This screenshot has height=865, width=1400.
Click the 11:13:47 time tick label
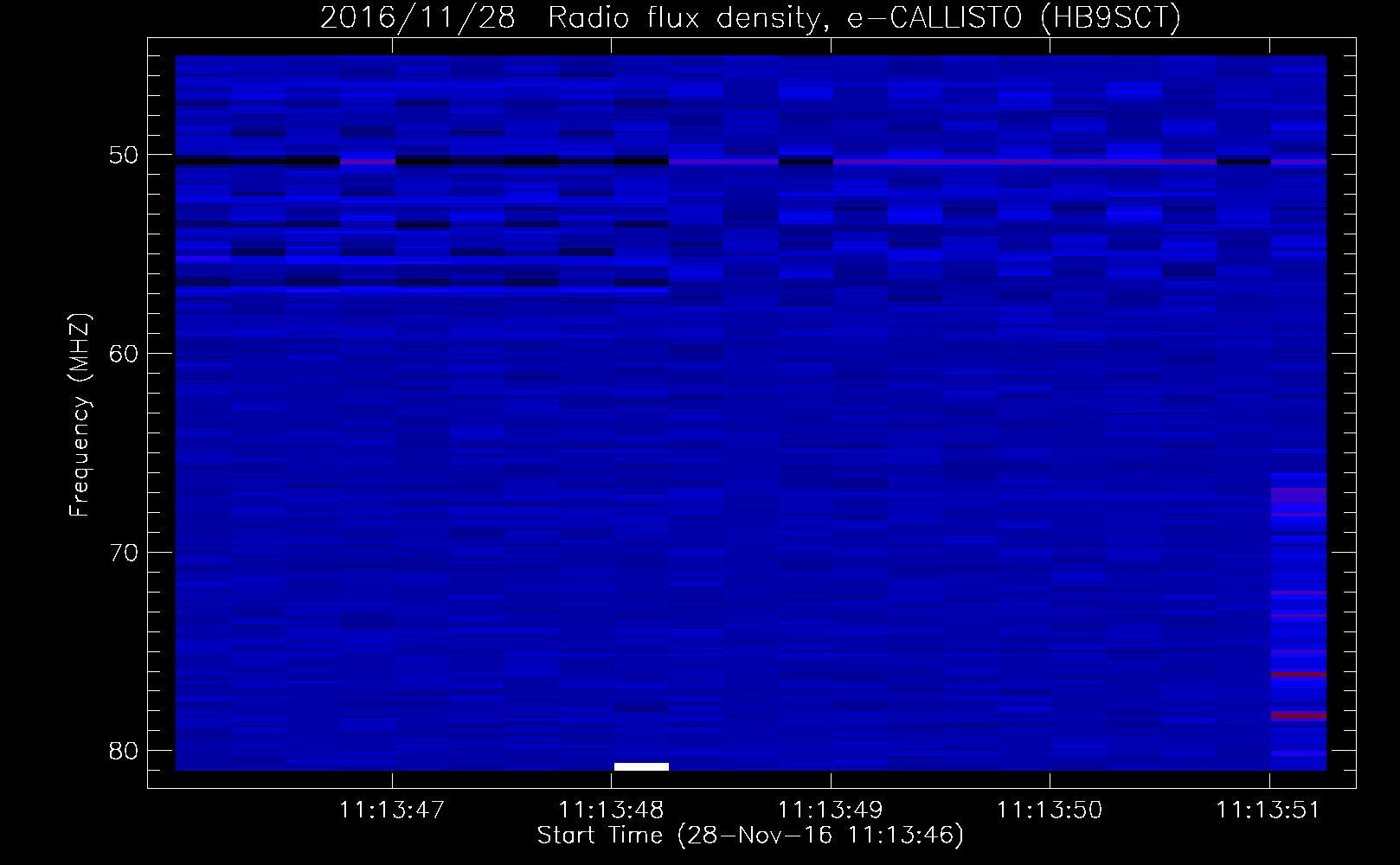(391, 811)
